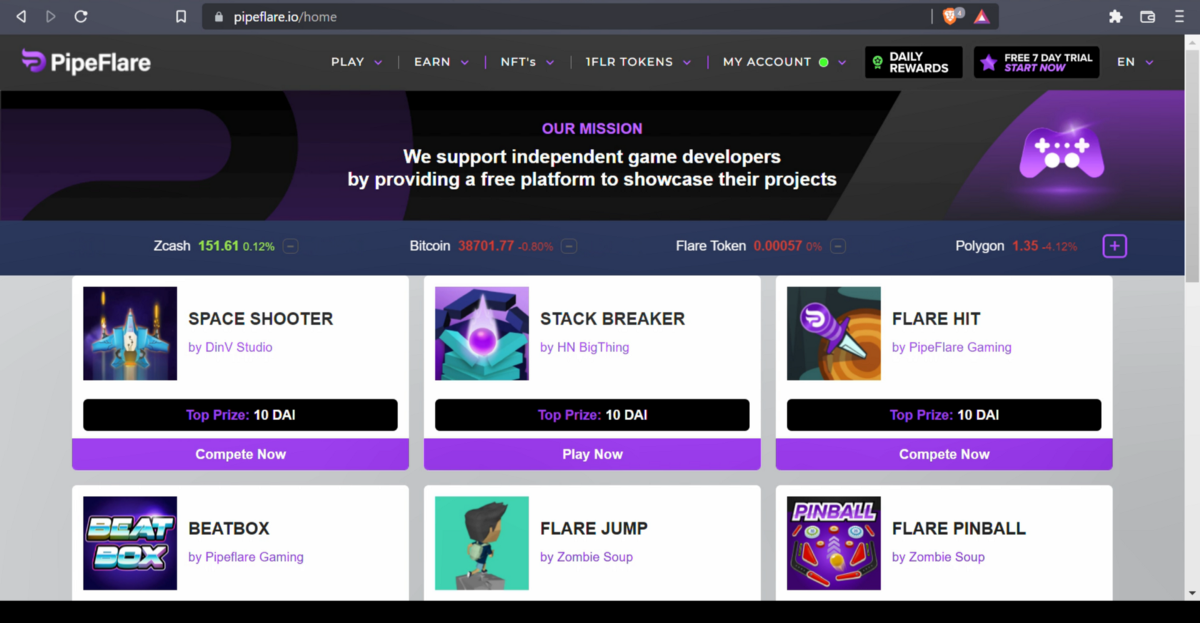Click the BEATBOX title
The height and width of the screenshot is (623, 1200).
click(229, 528)
